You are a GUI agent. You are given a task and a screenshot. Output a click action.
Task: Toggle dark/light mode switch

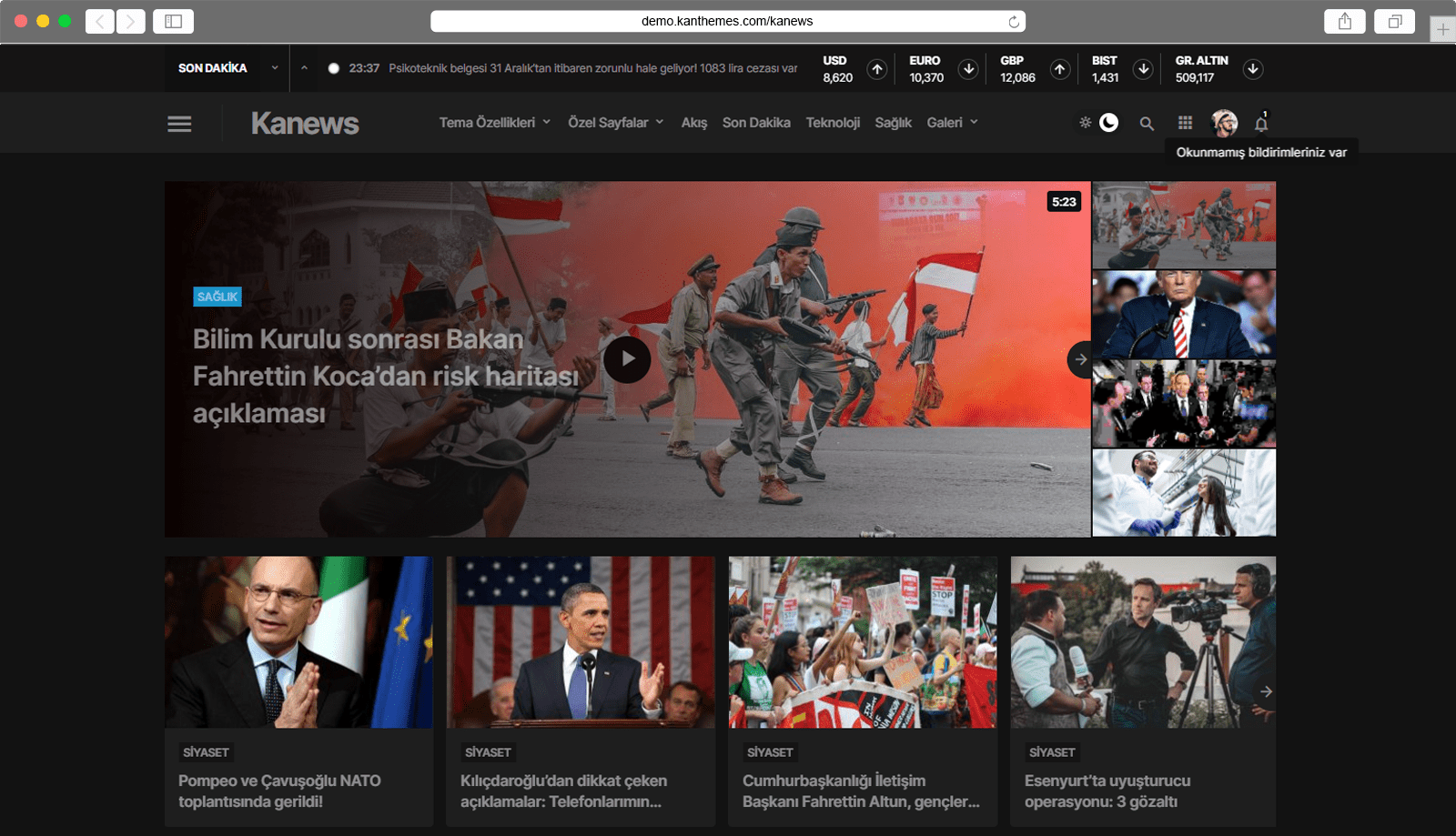coord(1097,123)
